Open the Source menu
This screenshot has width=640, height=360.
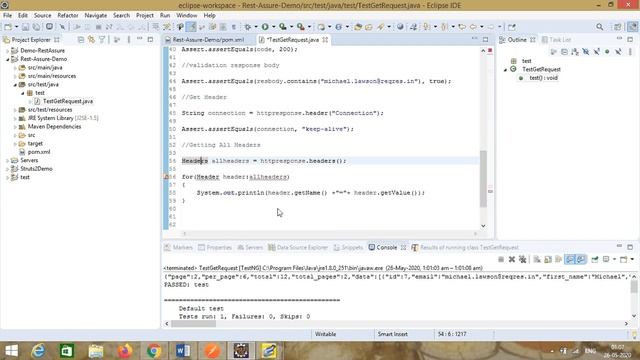point(42,15)
